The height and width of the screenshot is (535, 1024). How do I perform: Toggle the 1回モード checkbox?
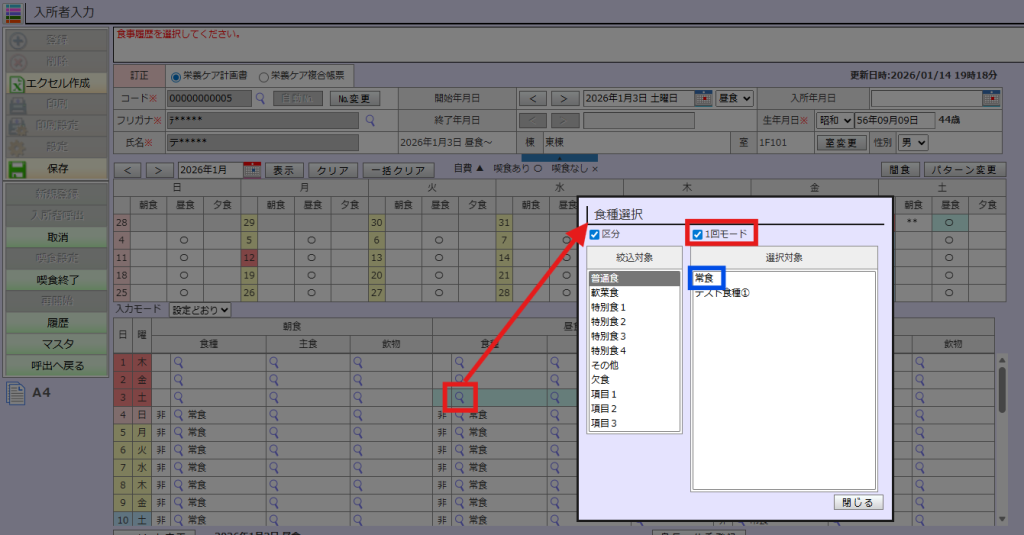coord(698,234)
